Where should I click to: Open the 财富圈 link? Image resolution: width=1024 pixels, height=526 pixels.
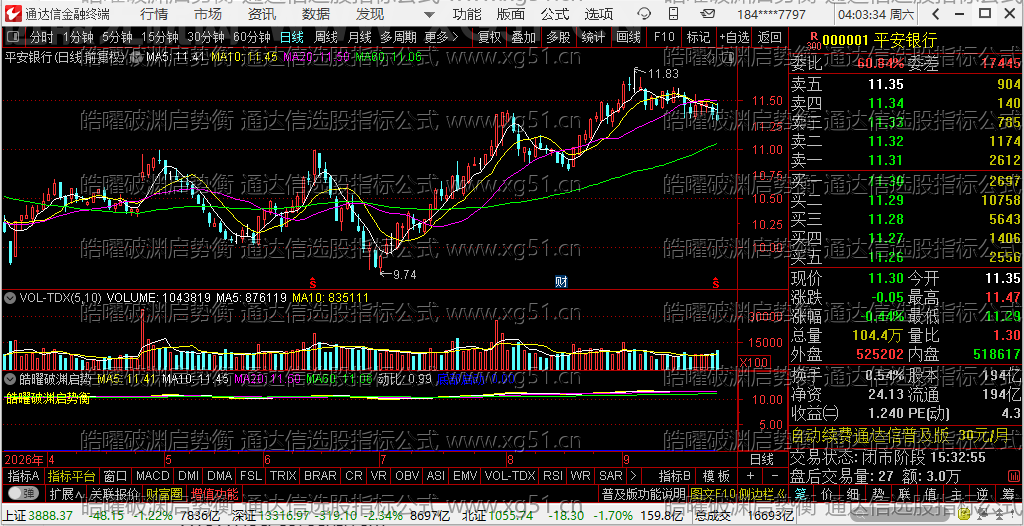pyautogui.click(x=164, y=493)
